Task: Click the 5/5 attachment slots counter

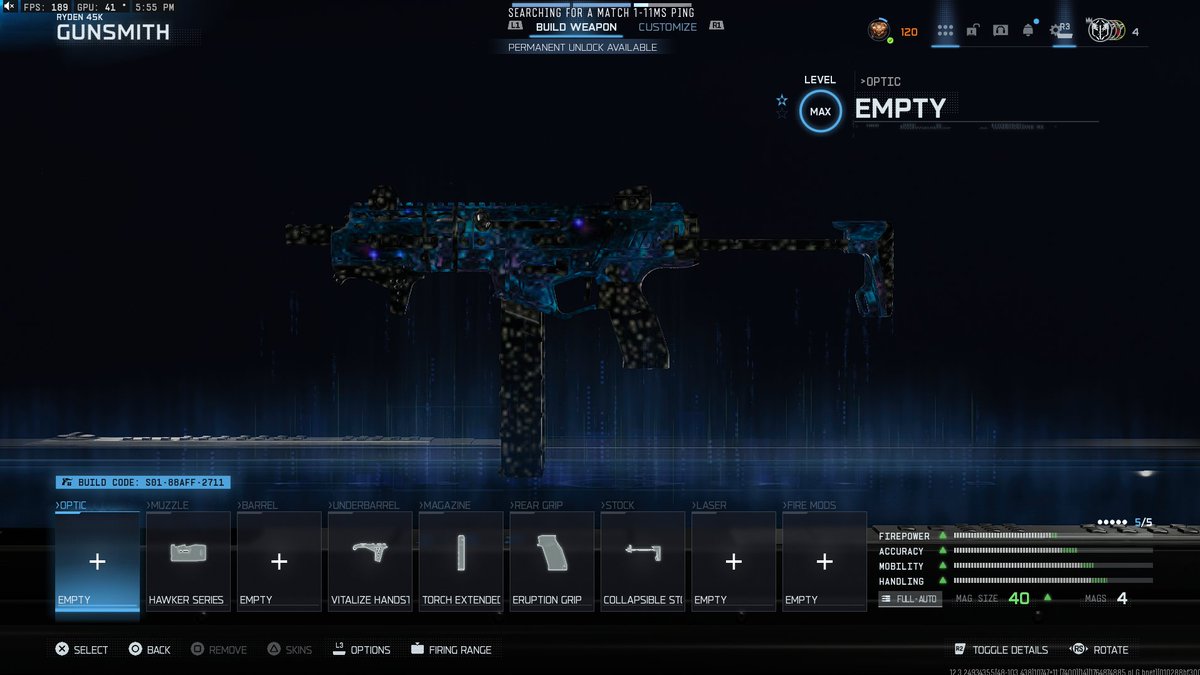Action: coord(1142,522)
